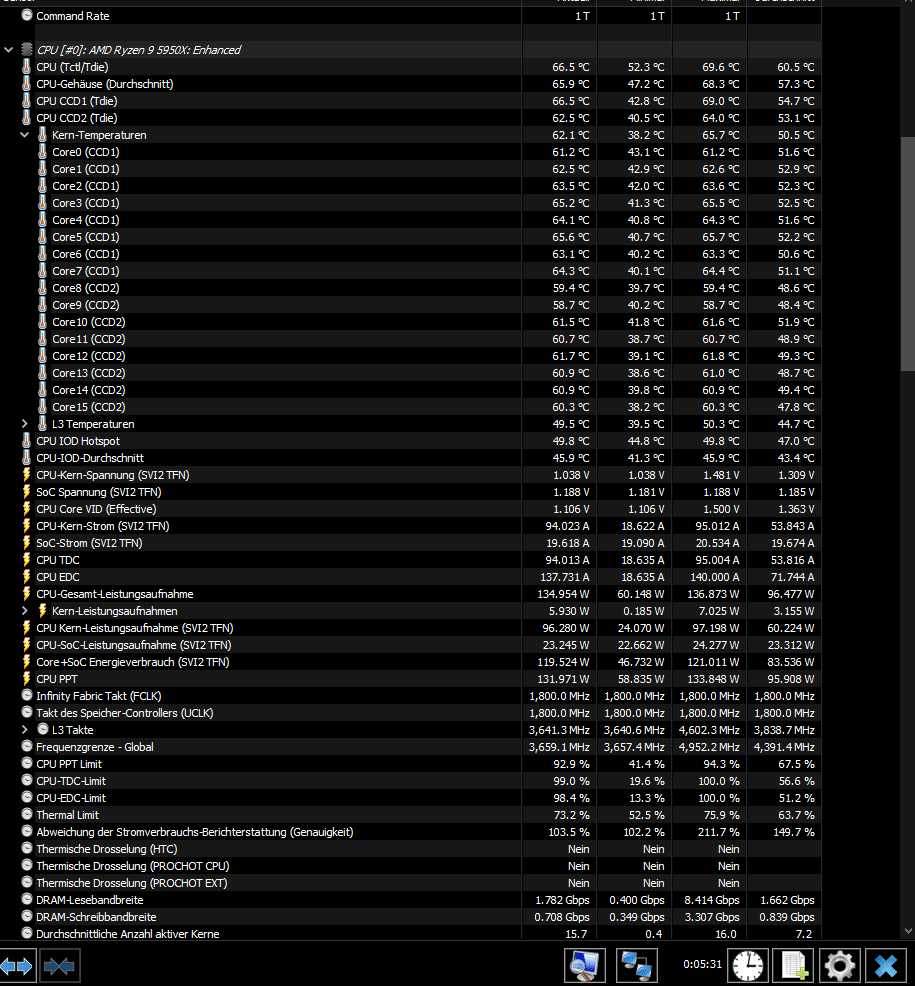Click the thermometer icon of Core0 (CCD1)
The width and height of the screenshot is (915, 986).
coord(42,152)
